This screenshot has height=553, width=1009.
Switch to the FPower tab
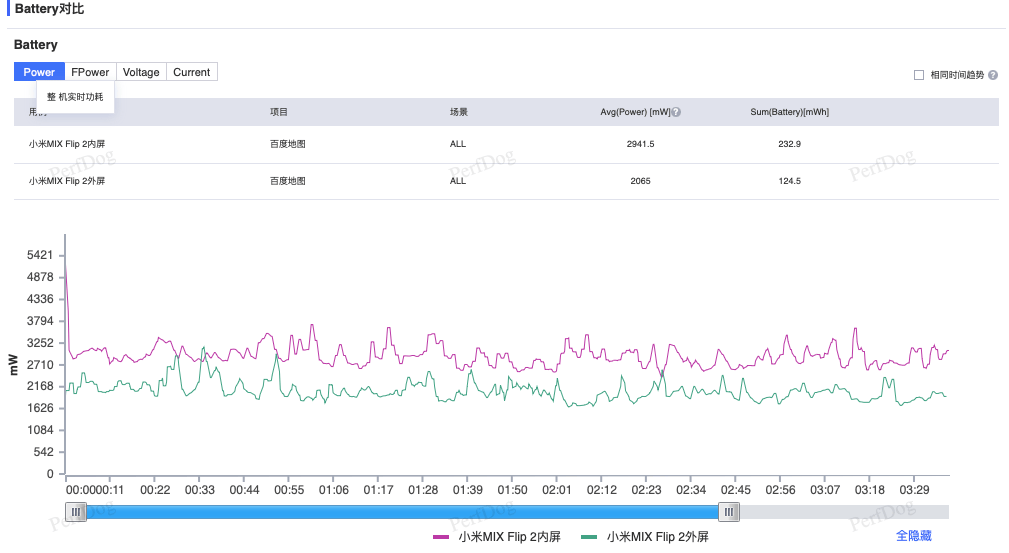coord(90,72)
